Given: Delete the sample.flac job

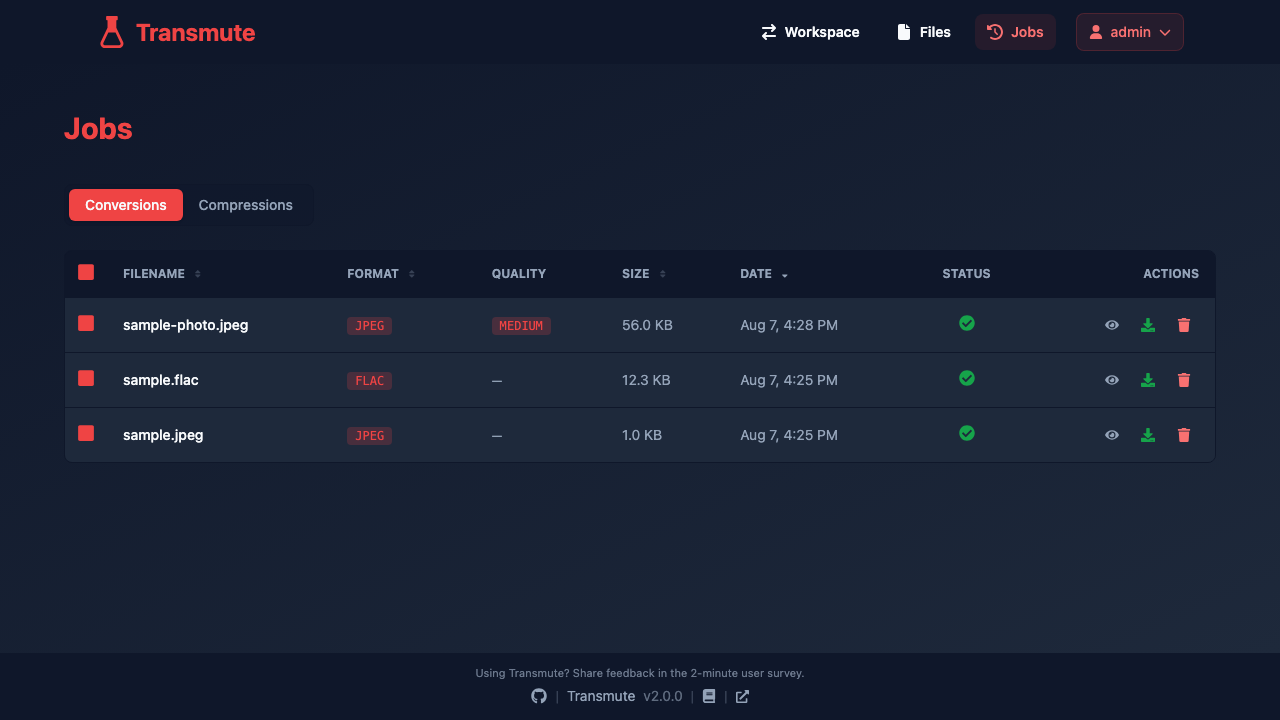Looking at the screenshot, I should 1184,380.
